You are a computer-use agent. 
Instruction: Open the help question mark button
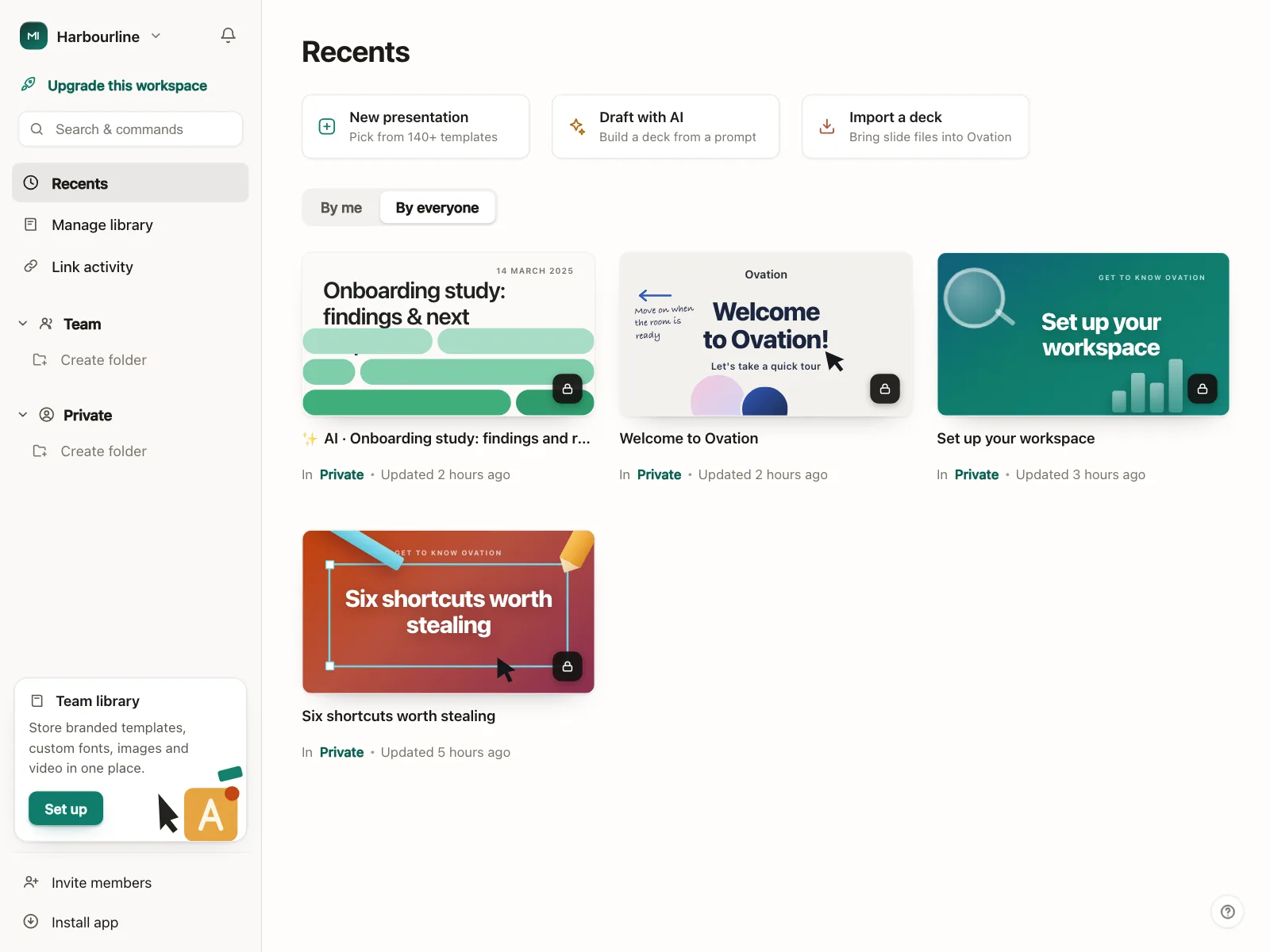tap(1227, 912)
